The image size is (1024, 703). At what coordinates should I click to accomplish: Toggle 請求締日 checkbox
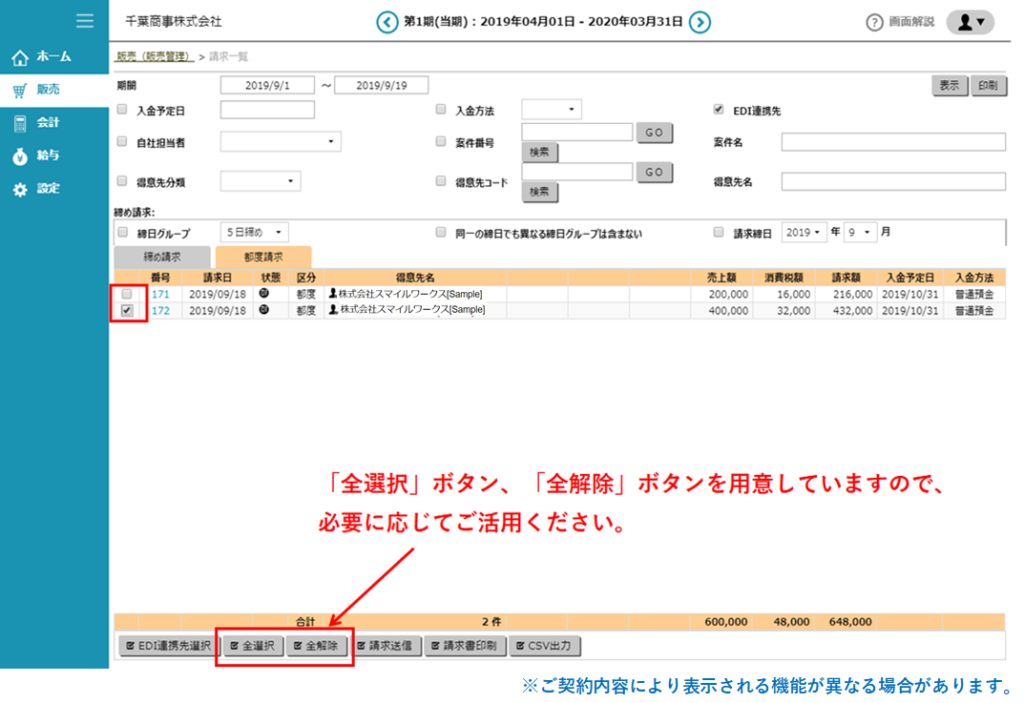coord(719,231)
